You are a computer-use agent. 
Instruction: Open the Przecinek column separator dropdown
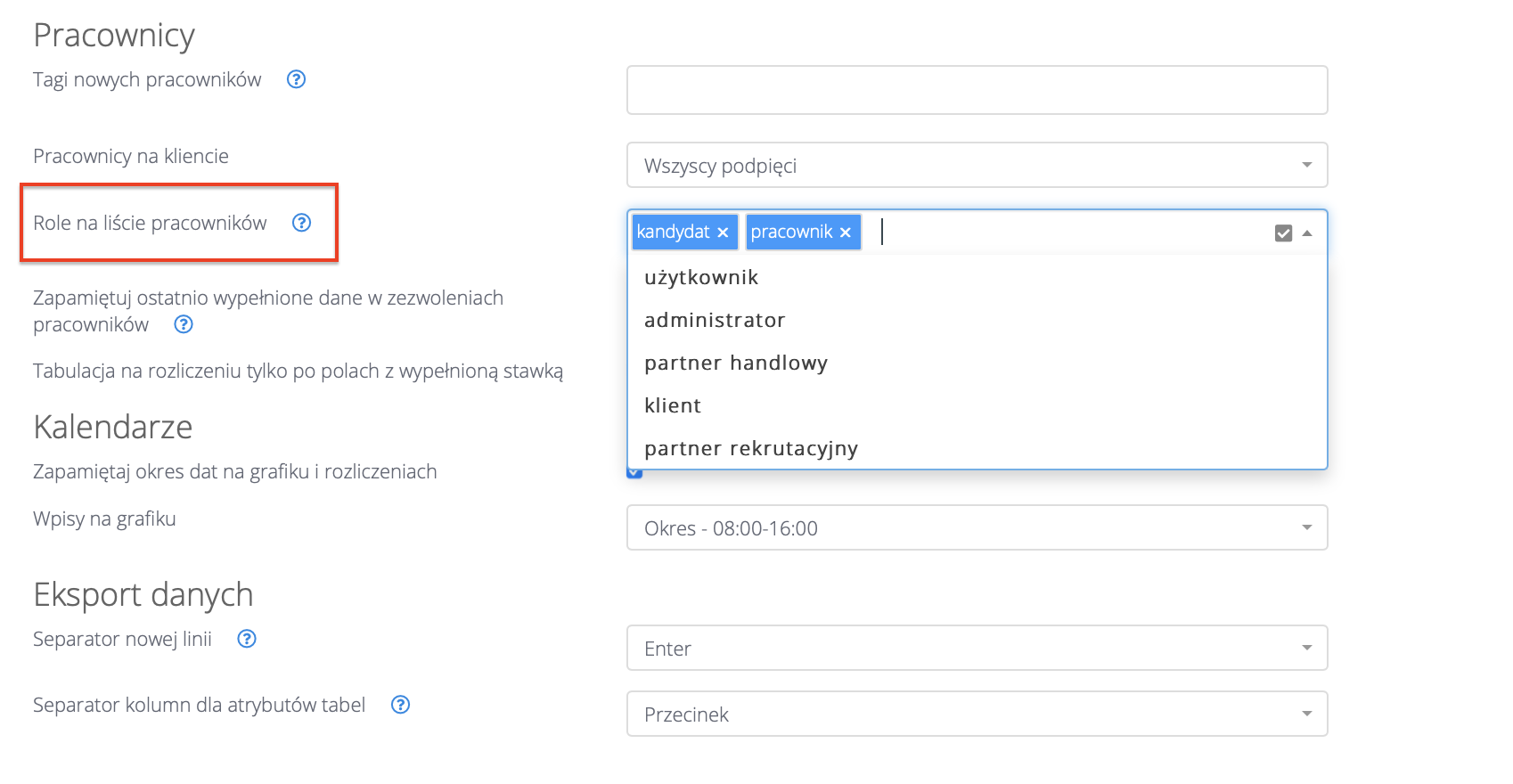pos(977,715)
